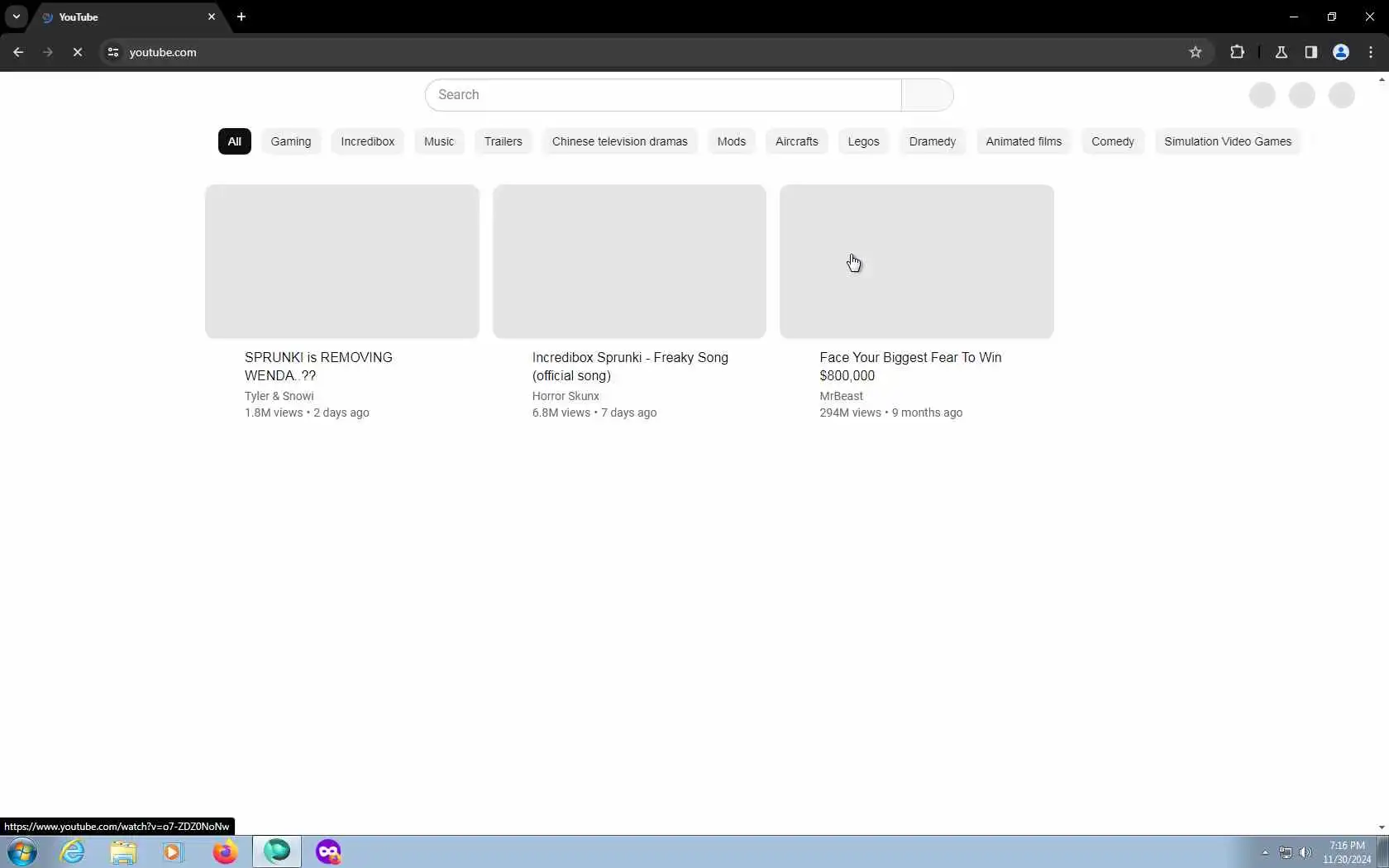Open a new browser tab
The image size is (1389, 868).
click(241, 17)
